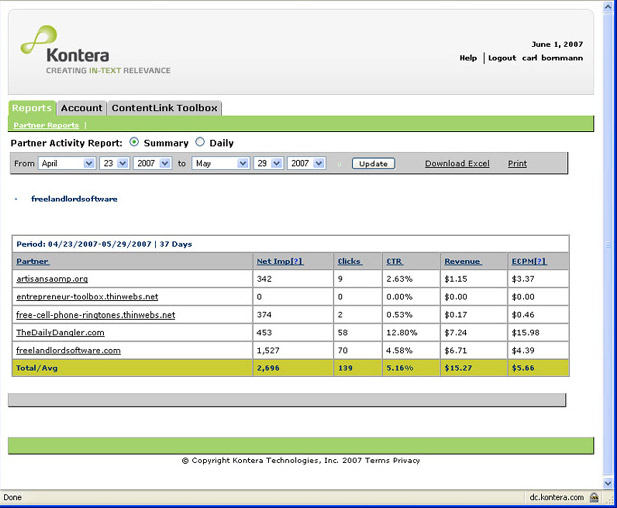Click the Download Excel link
This screenshot has width=617, height=508.
(x=457, y=163)
